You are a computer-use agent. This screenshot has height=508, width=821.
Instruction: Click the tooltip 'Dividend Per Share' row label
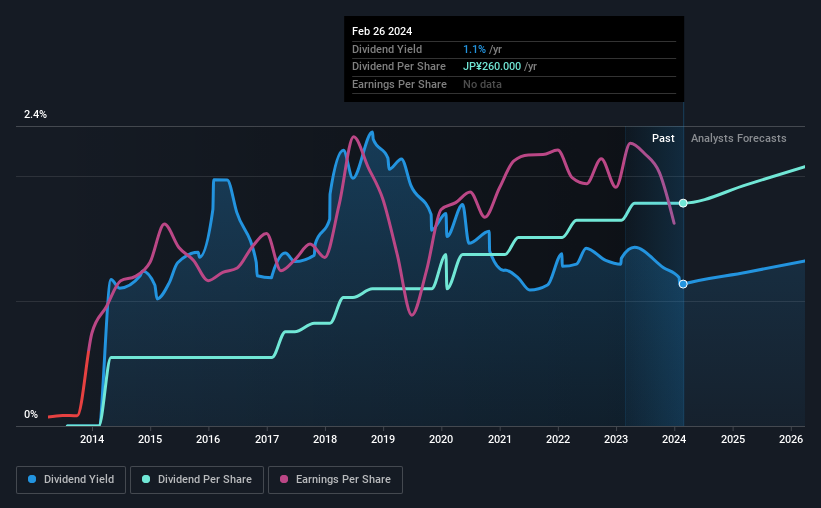pos(398,67)
